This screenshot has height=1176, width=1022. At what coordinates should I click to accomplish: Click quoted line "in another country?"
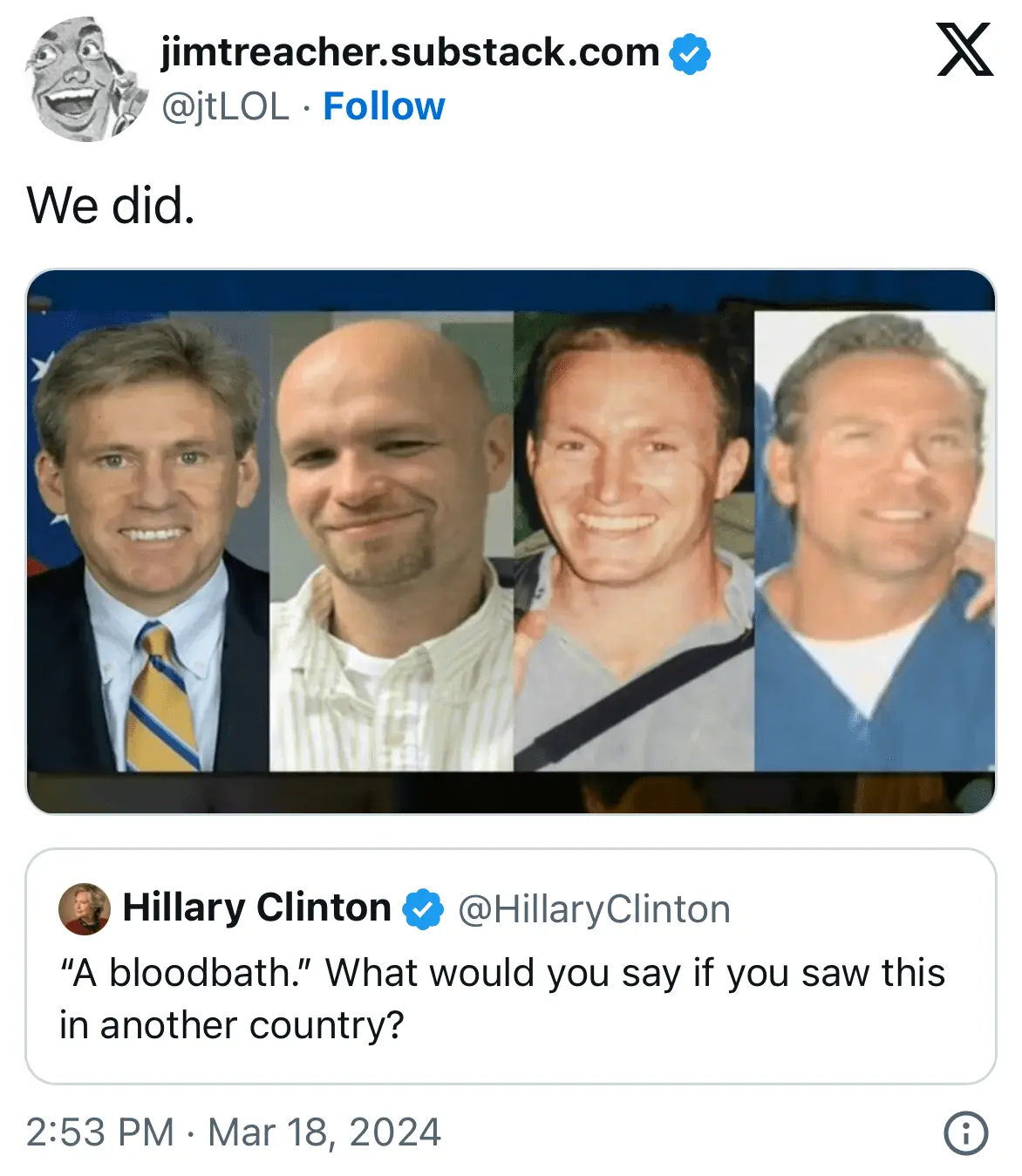coord(232,1025)
